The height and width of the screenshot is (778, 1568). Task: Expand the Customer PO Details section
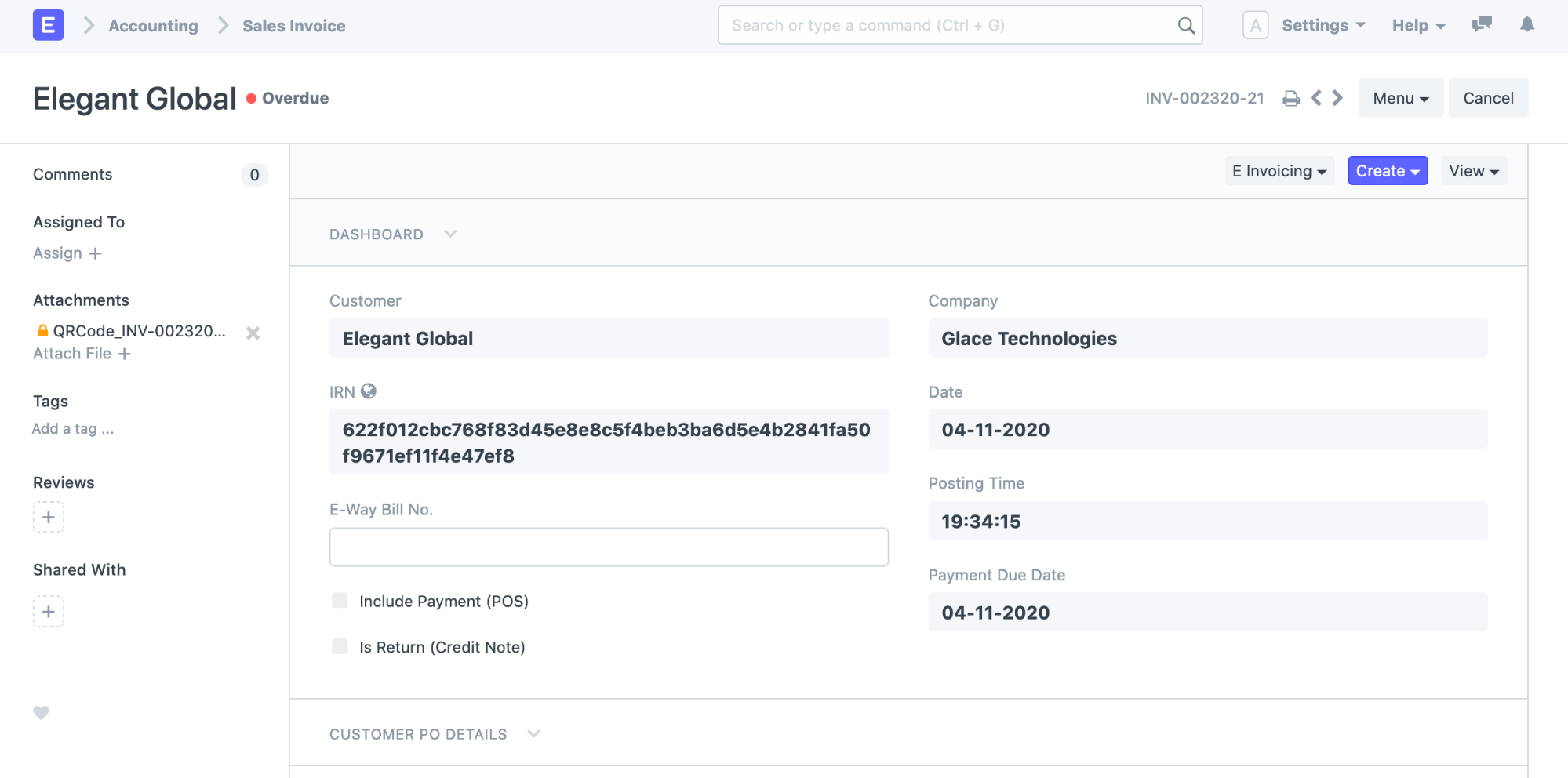tap(435, 734)
